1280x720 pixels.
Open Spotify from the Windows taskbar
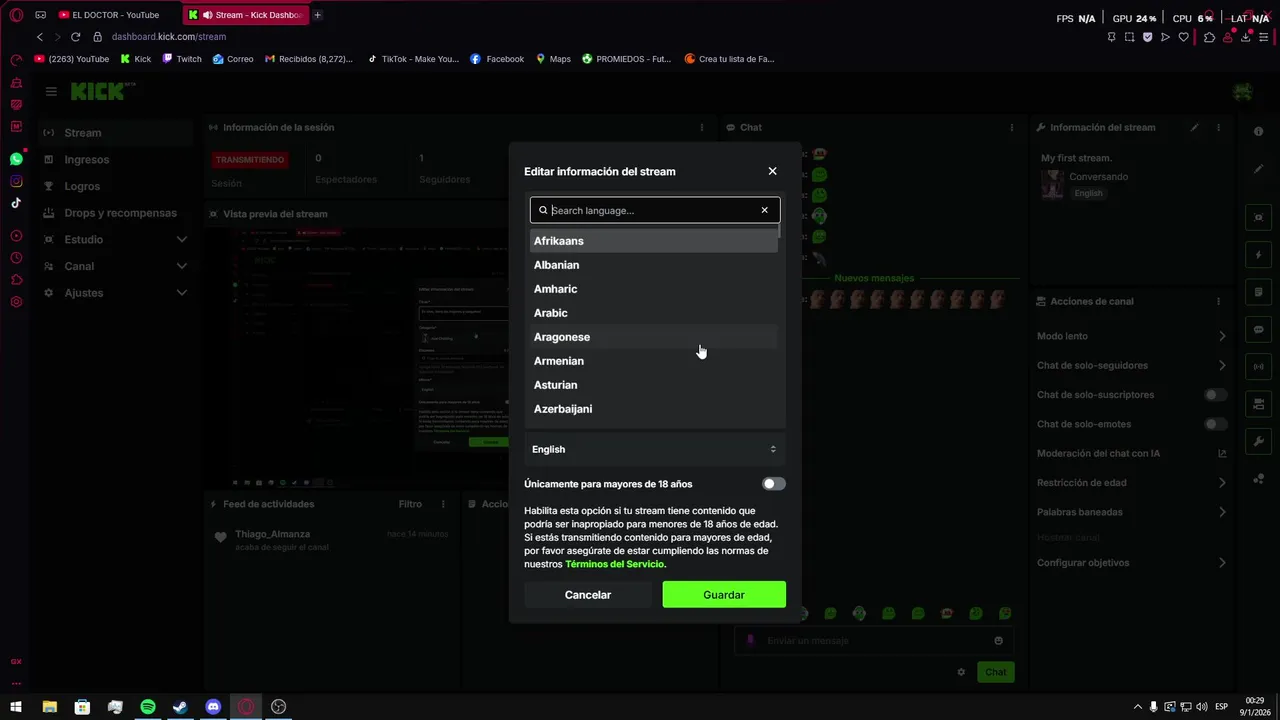(148, 707)
